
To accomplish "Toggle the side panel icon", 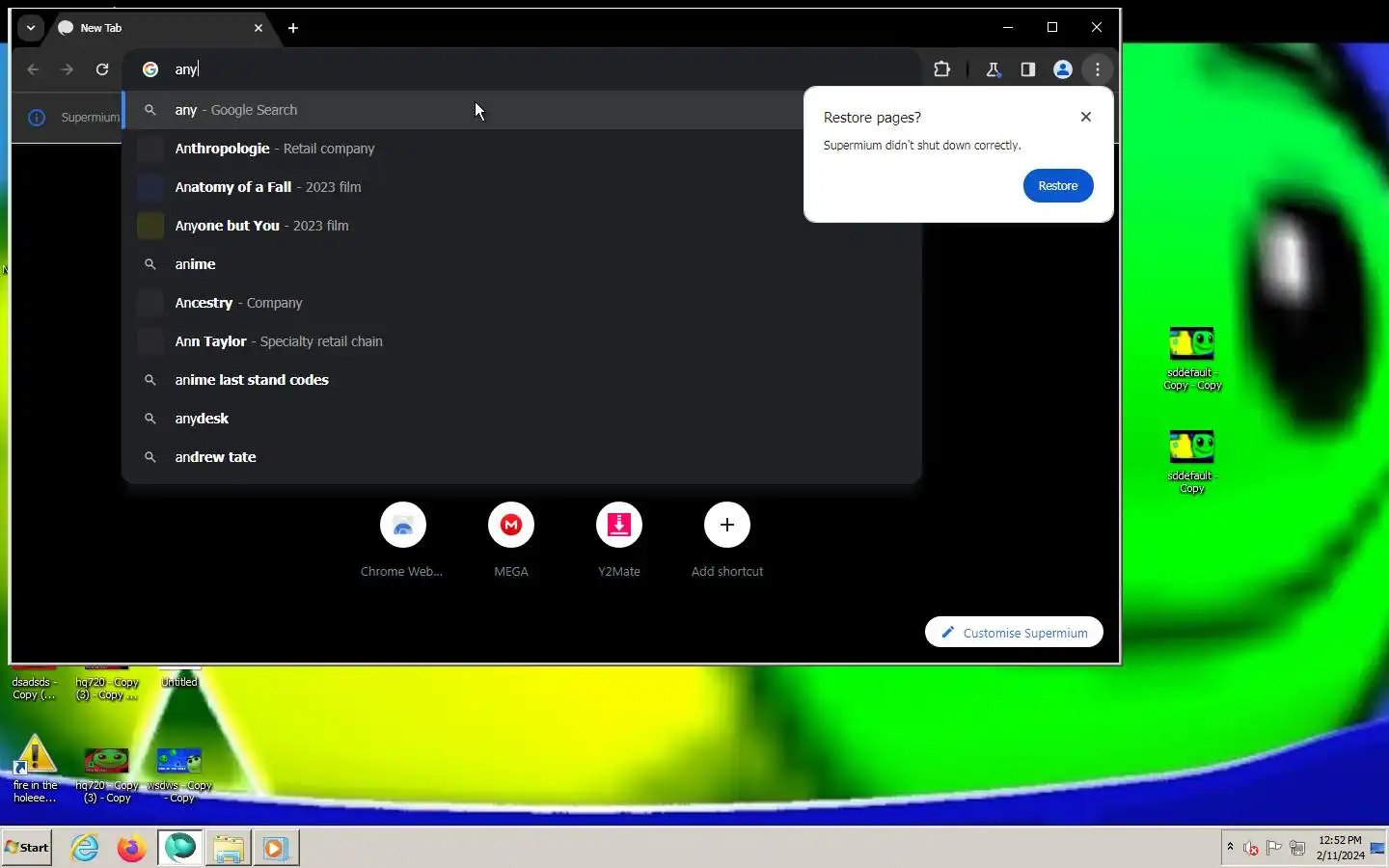I will coord(1028,69).
